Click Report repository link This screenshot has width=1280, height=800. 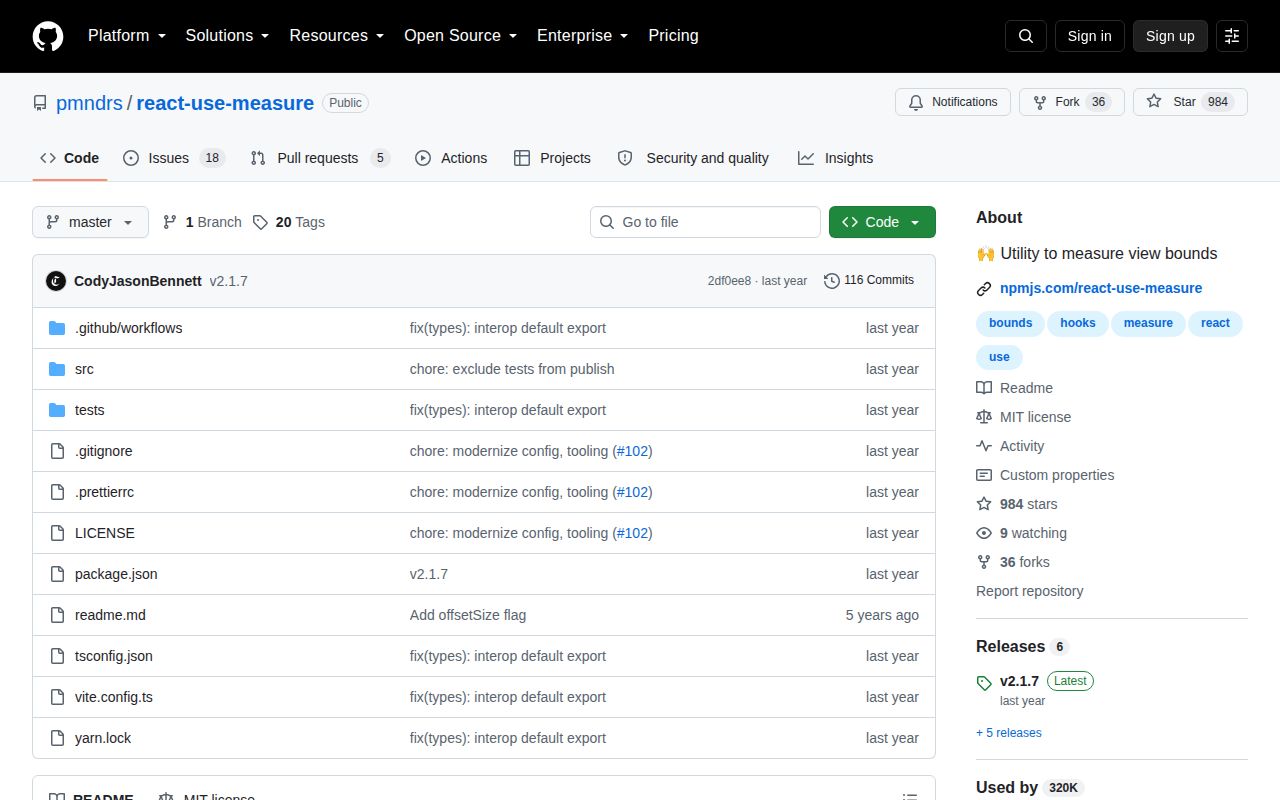(x=1030, y=591)
